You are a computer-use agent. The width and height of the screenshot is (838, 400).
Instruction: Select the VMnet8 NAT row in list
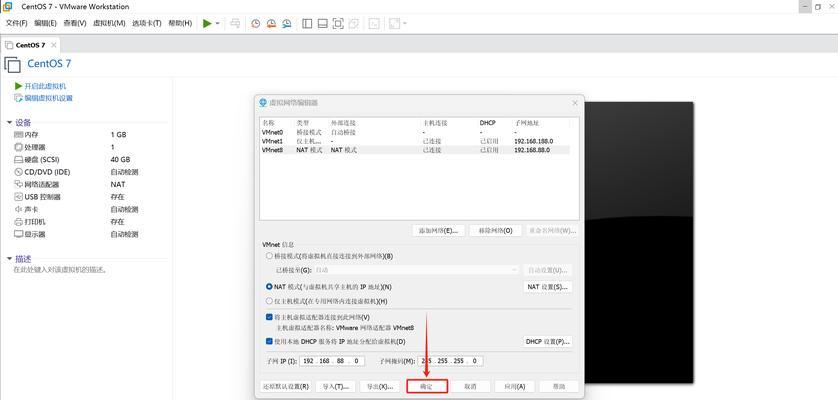415,150
